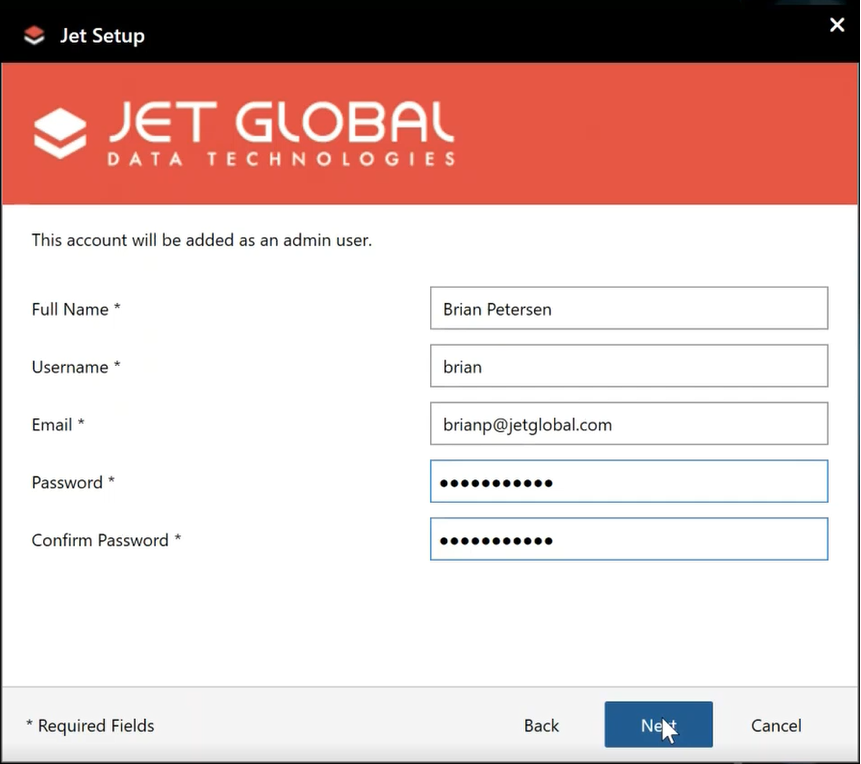The image size is (861, 764).
Task: Click the 'Password *' label
Action: coord(73,482)
